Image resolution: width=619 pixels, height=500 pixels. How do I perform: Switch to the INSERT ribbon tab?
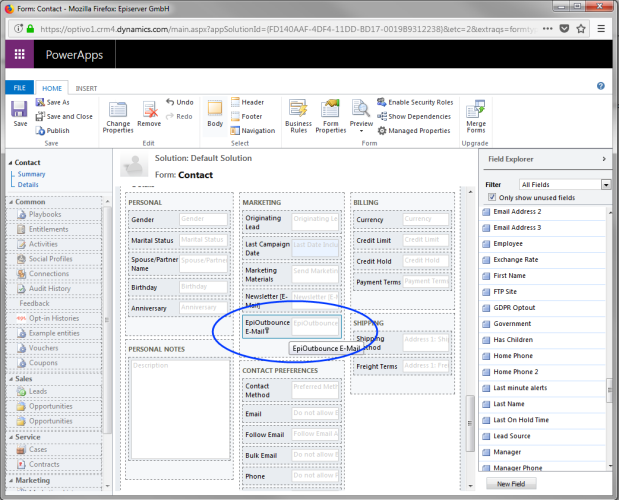click(86, 89)
